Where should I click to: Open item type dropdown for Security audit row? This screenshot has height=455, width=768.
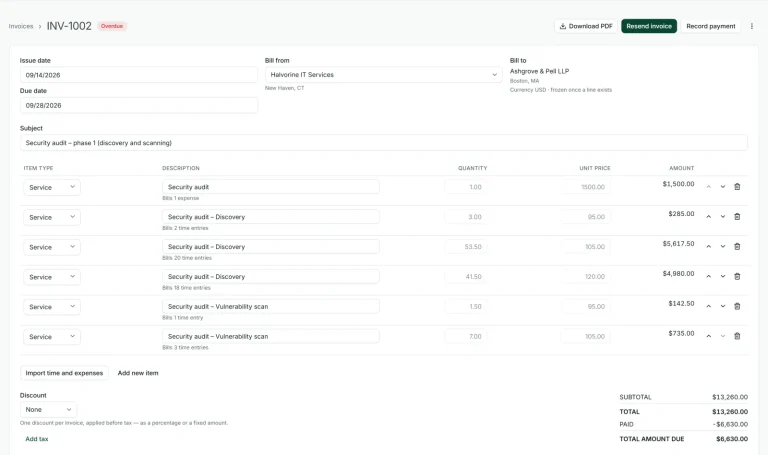click(x=52, y=187)
